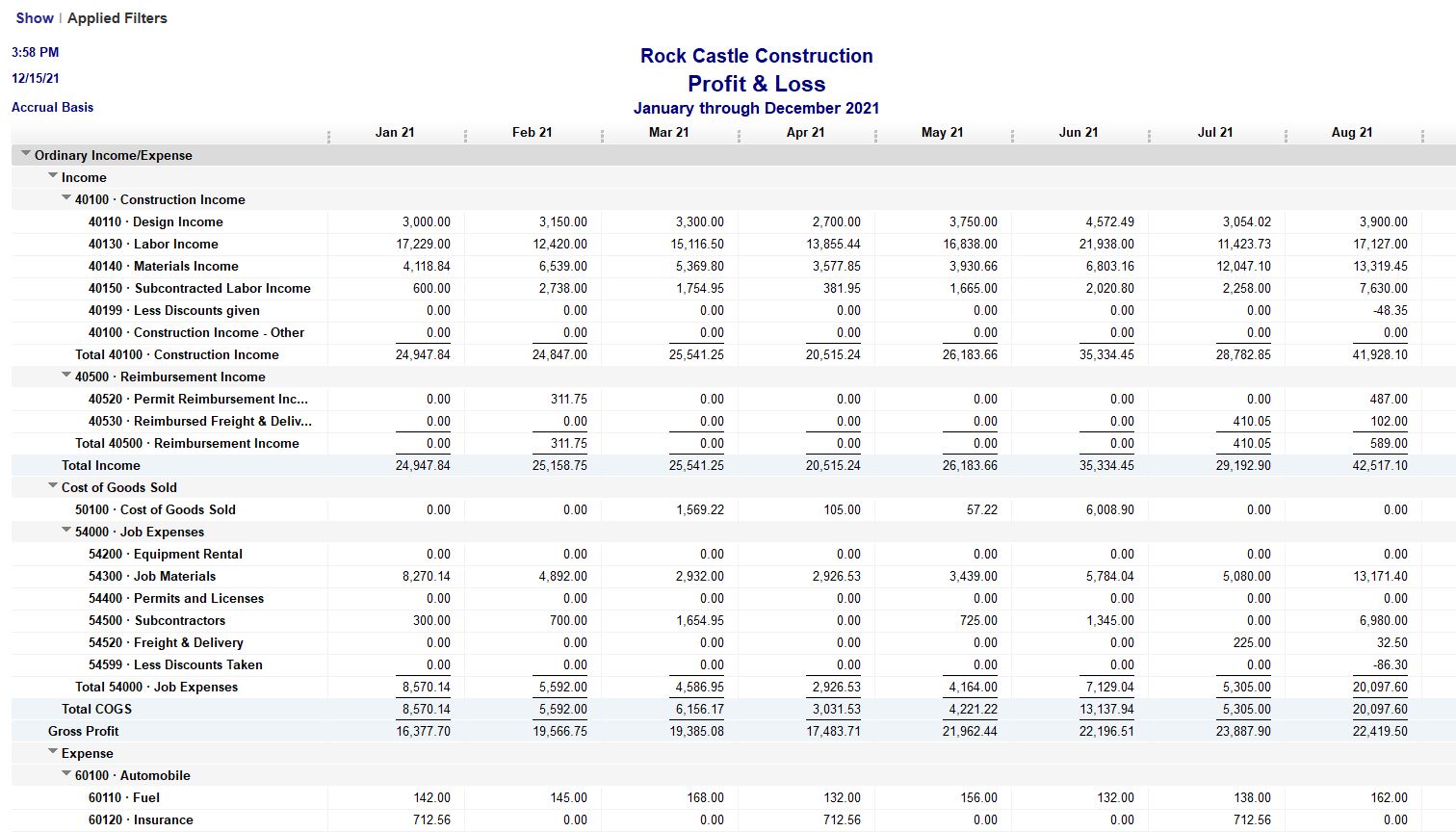Image resolution: width=1456 pixels, height=832 pixels.
Task: Collapse 54000 Job Expenses triangle
Action: (66, 531)
